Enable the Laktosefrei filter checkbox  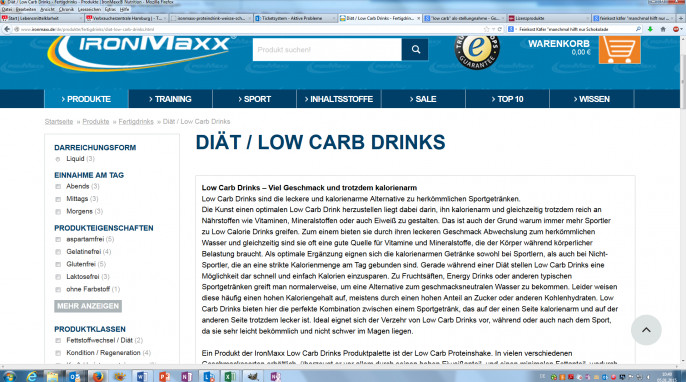point(58,277)
